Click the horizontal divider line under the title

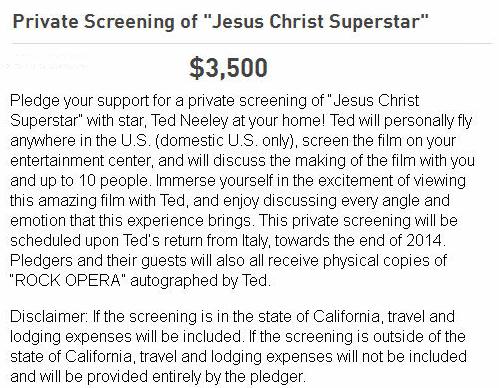click(x=252, y=43)
